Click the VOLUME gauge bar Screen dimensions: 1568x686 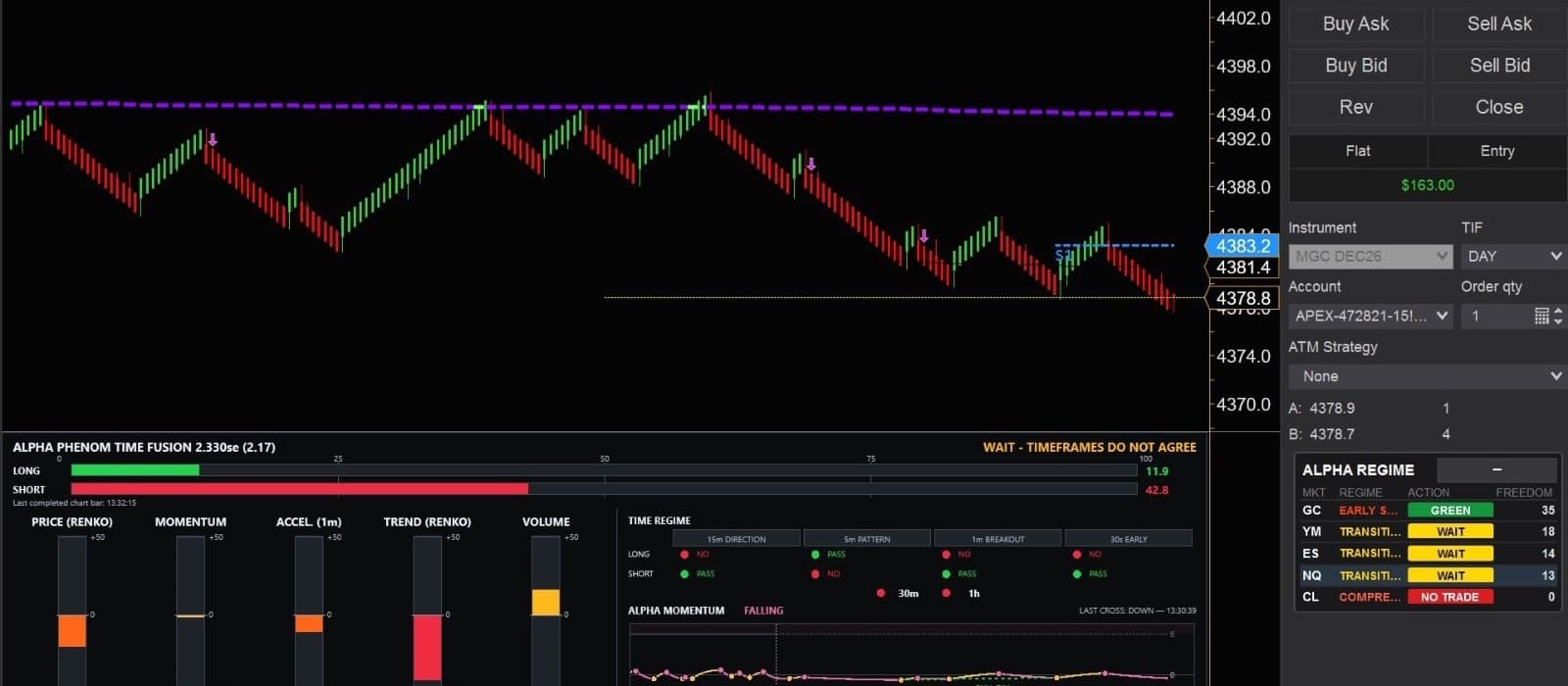(546, 611)
